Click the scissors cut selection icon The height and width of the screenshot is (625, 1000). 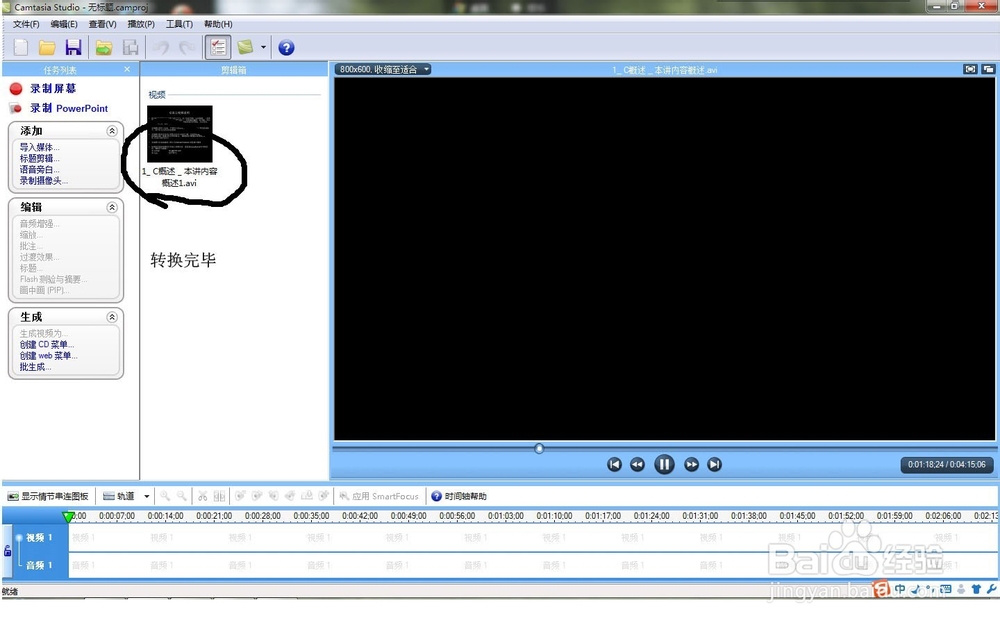pos(203,496)
